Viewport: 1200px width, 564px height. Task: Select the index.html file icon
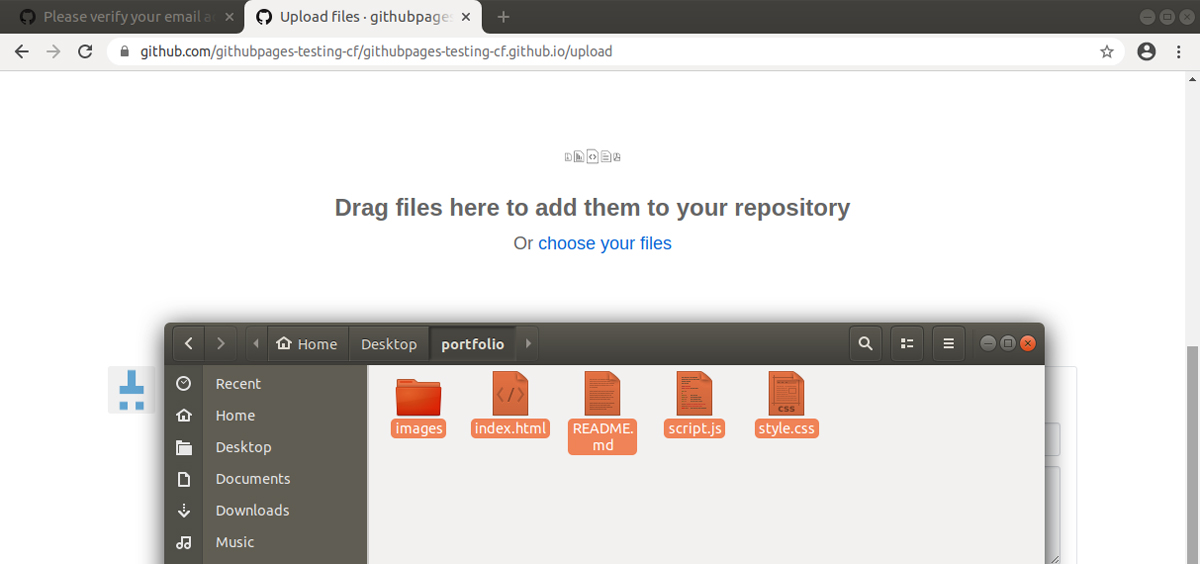click(x=511, y=393)
